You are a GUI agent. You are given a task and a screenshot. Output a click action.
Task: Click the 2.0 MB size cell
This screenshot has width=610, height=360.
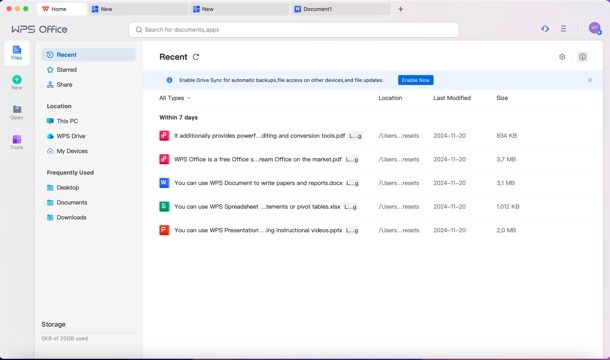506,230
